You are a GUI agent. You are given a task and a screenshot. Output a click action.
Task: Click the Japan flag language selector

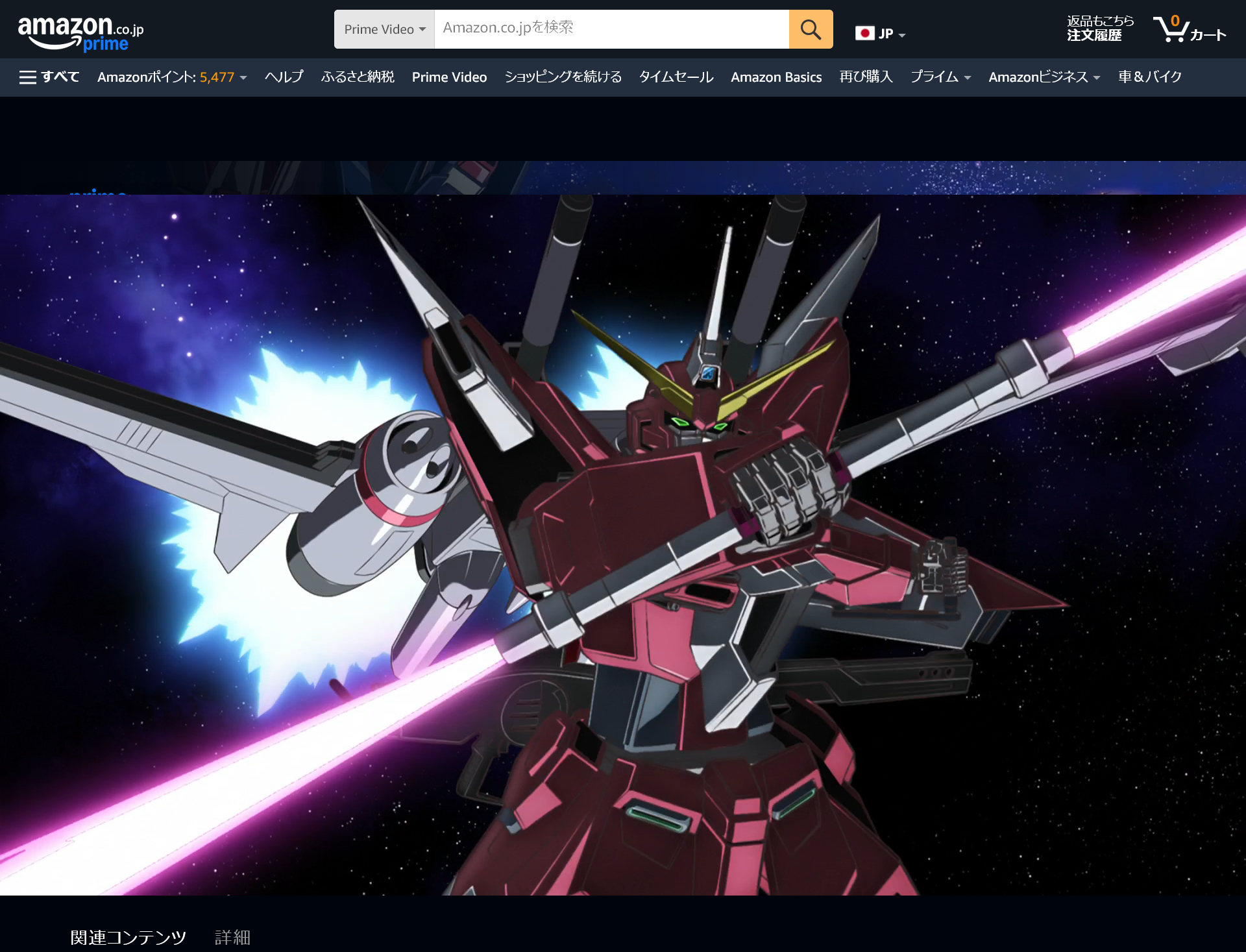pyautogui.click(x=864, y=33)
